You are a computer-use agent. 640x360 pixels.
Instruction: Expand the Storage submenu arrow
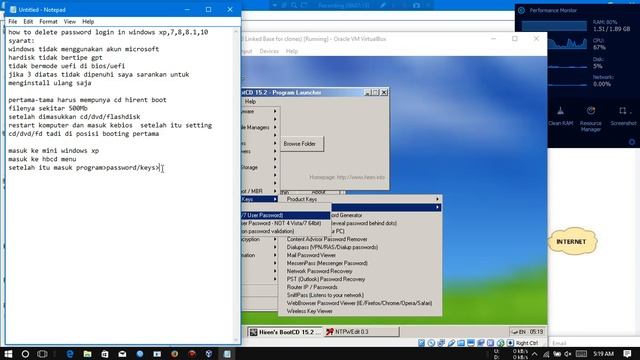[x=275, y=167]
